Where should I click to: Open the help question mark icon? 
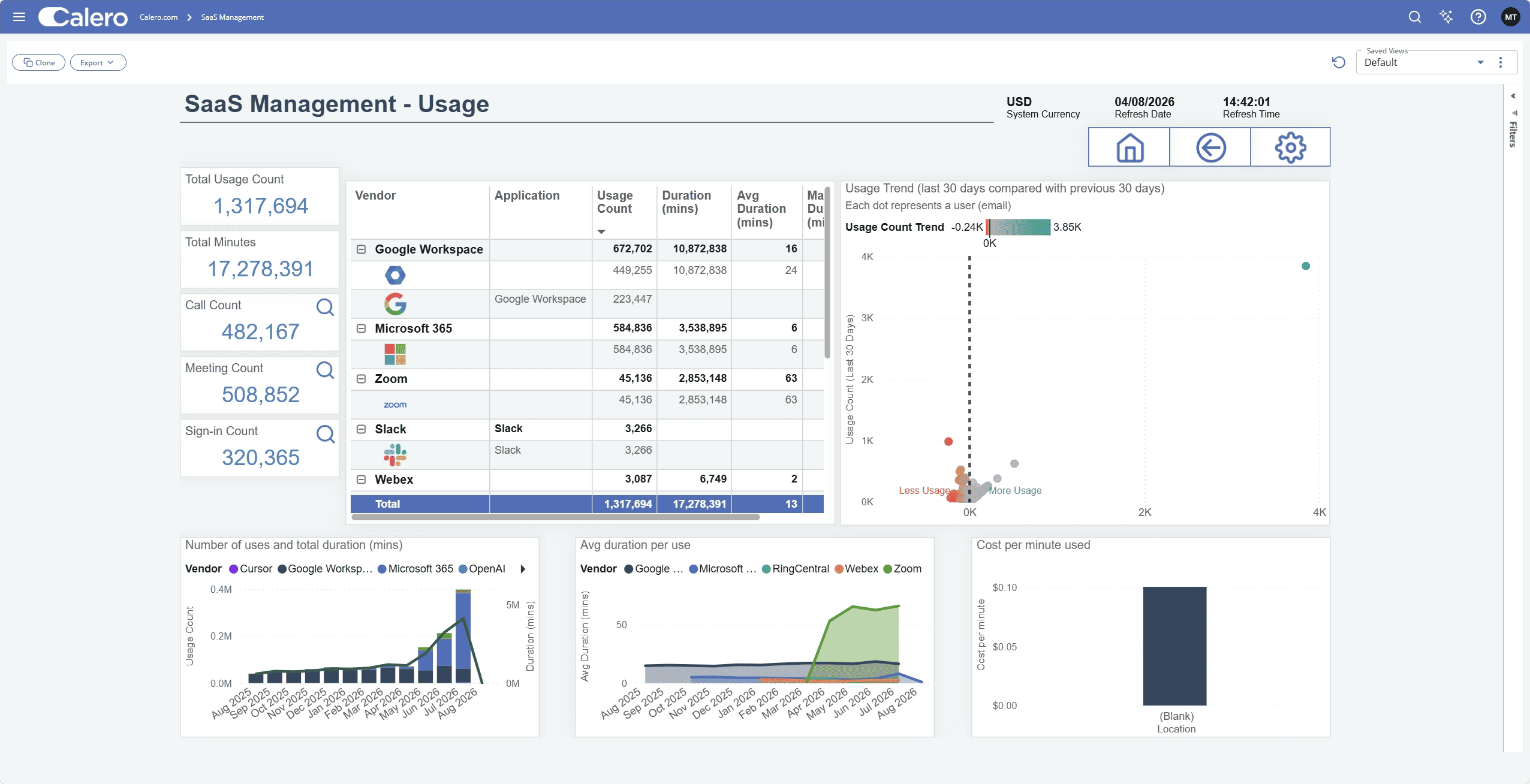[x=1478, y=17]
